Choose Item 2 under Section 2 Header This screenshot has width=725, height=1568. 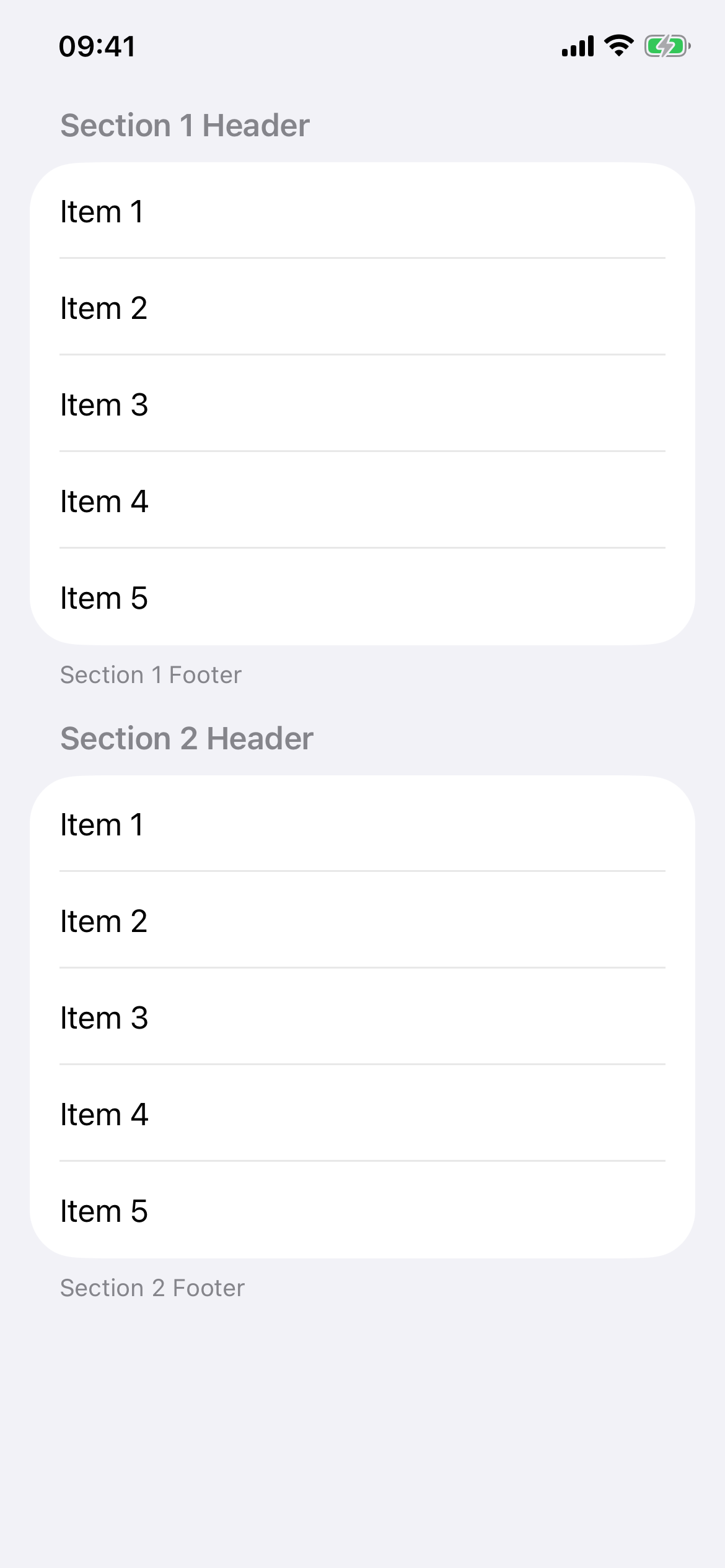pos(362,921)
